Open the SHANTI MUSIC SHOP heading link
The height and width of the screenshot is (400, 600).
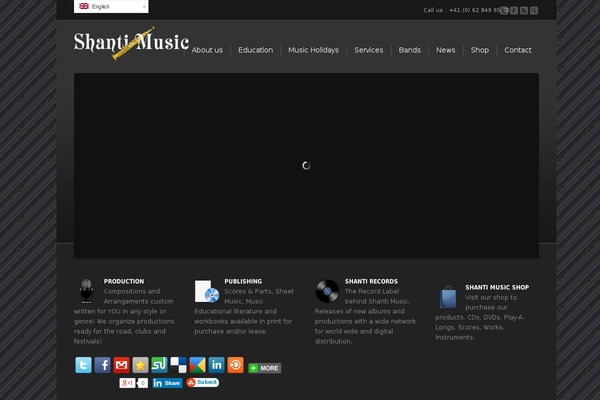click(x=497, y=287)
